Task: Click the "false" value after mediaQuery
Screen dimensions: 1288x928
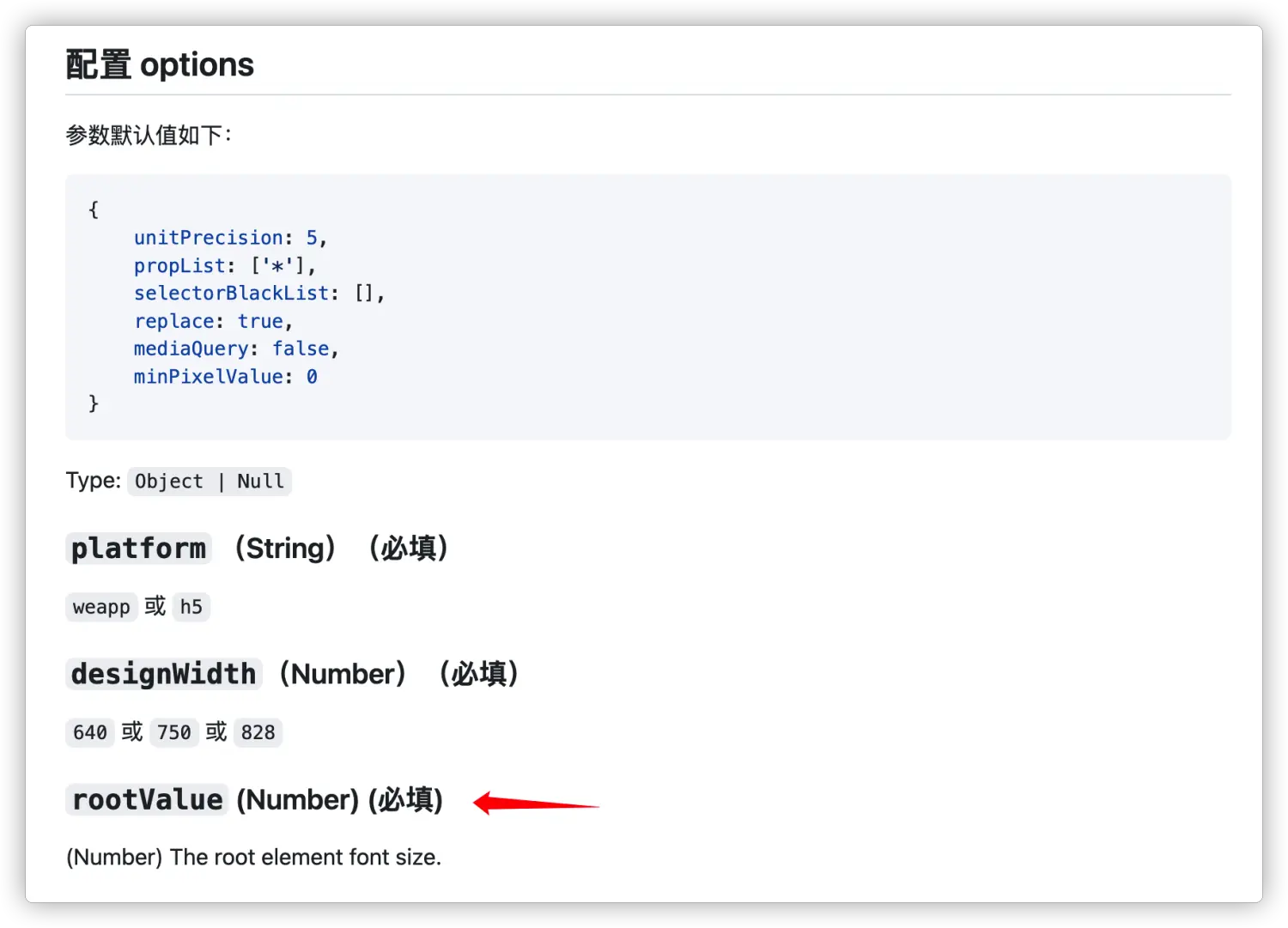Action: [301, 349]
